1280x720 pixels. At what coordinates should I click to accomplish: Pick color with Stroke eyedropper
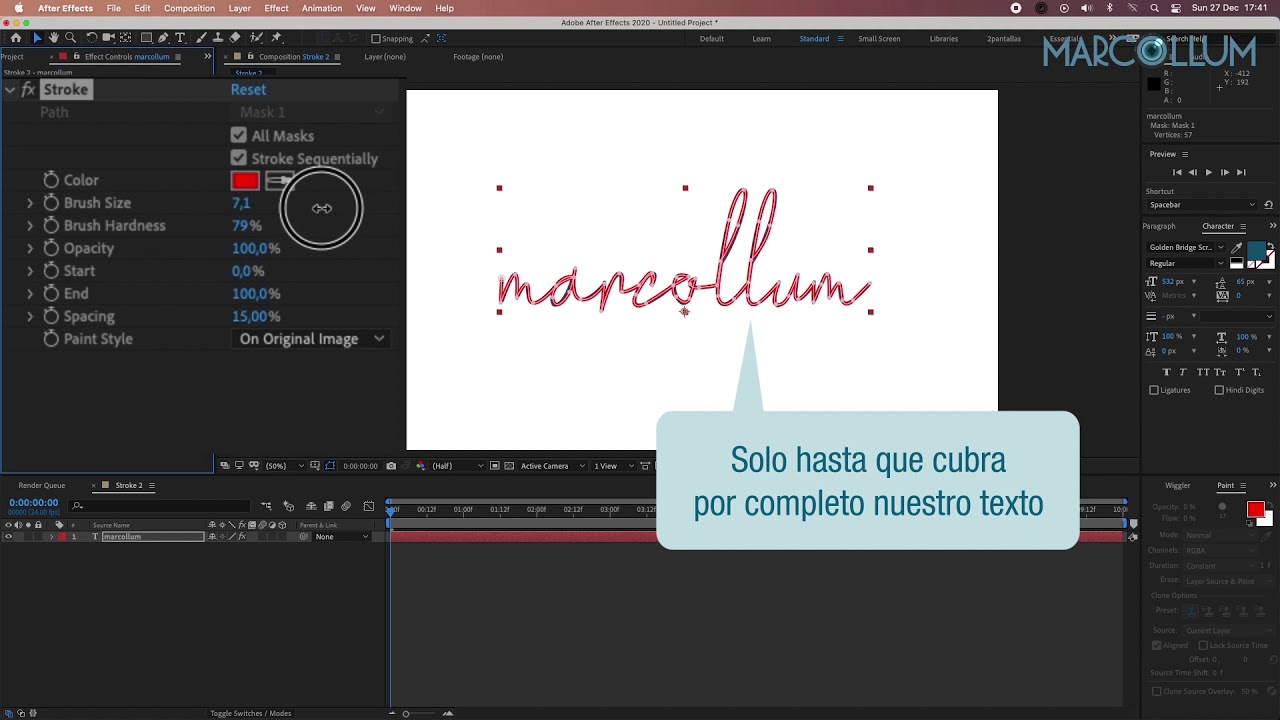point(279,181)
